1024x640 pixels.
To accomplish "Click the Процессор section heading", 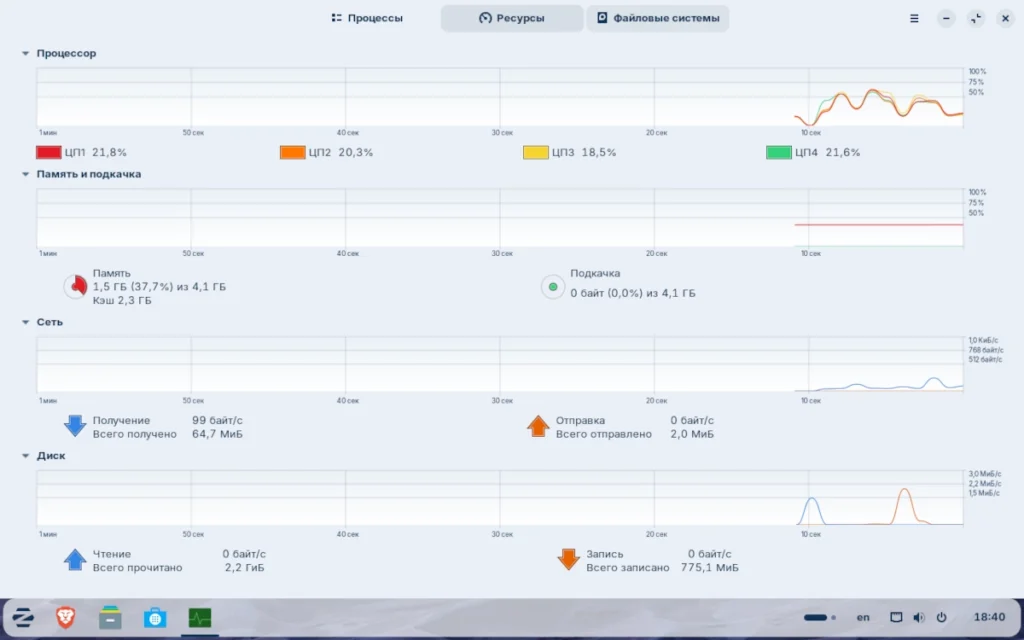I will tap(67, 54).
